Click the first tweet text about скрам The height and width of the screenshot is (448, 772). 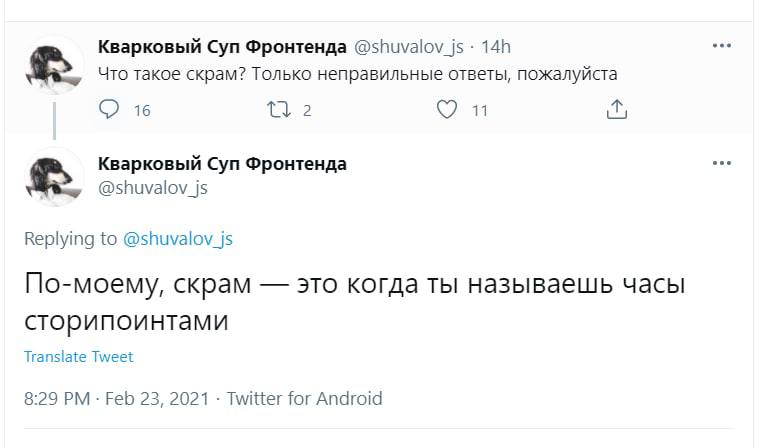358,74
